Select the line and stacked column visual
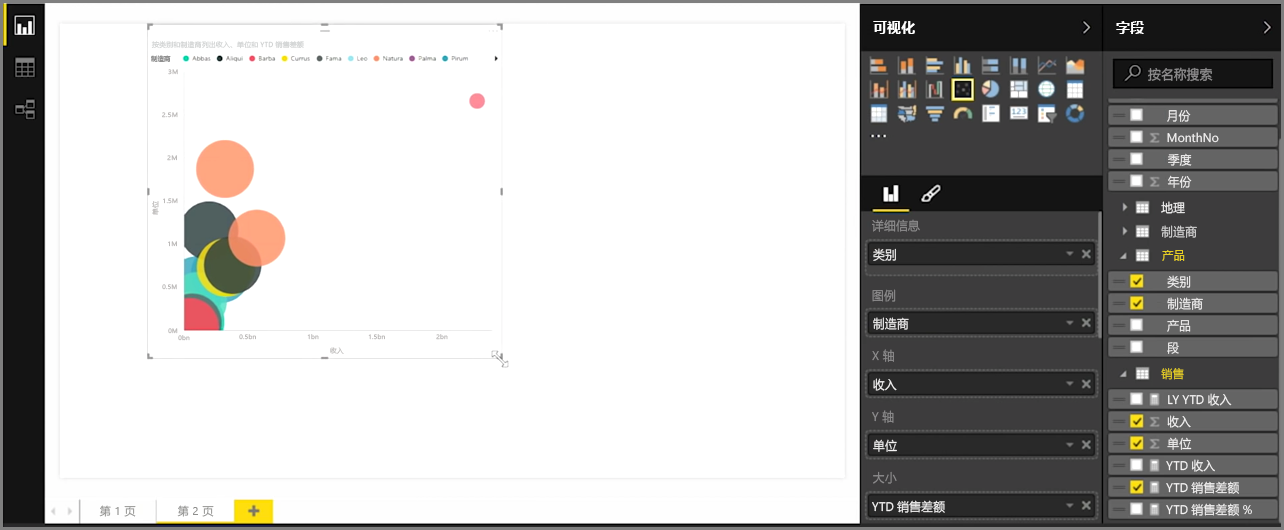Image resolution: width=1284 pixels, height=530 pixels. click(879, 90)
